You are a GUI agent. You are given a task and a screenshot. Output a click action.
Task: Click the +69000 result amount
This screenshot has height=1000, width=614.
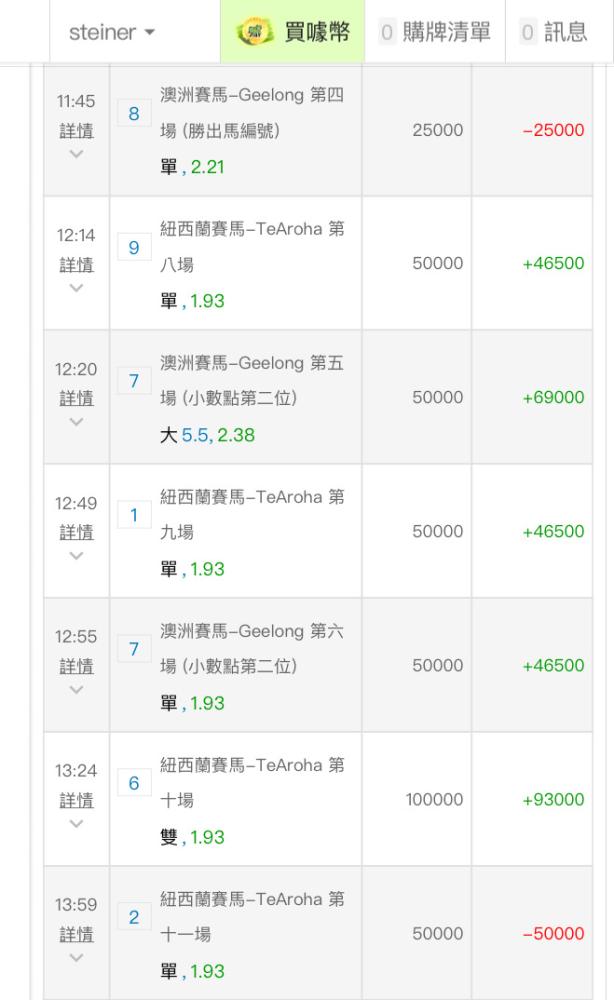tap(553, 397)
